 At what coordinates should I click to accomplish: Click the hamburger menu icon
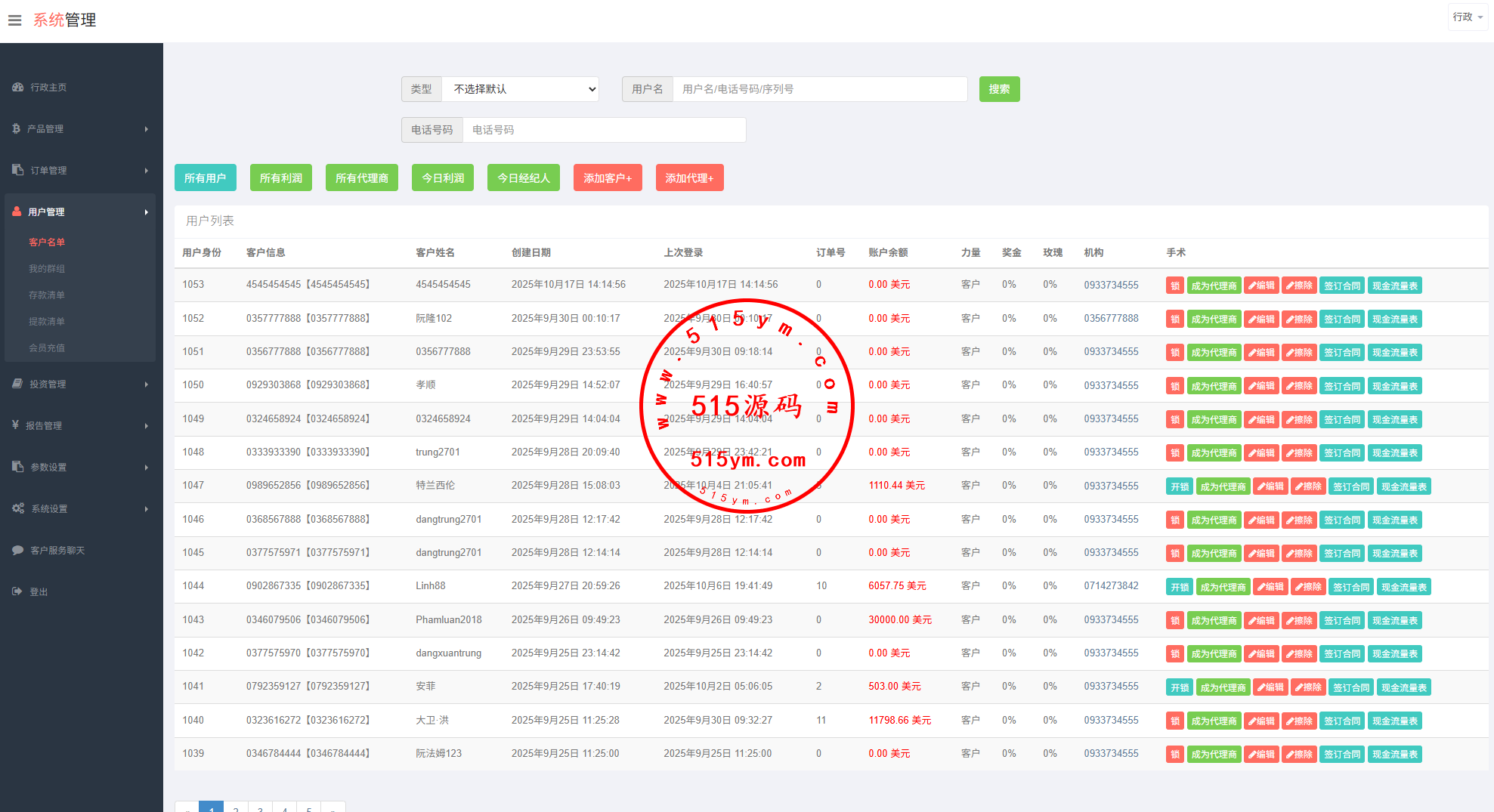[14, 20]
